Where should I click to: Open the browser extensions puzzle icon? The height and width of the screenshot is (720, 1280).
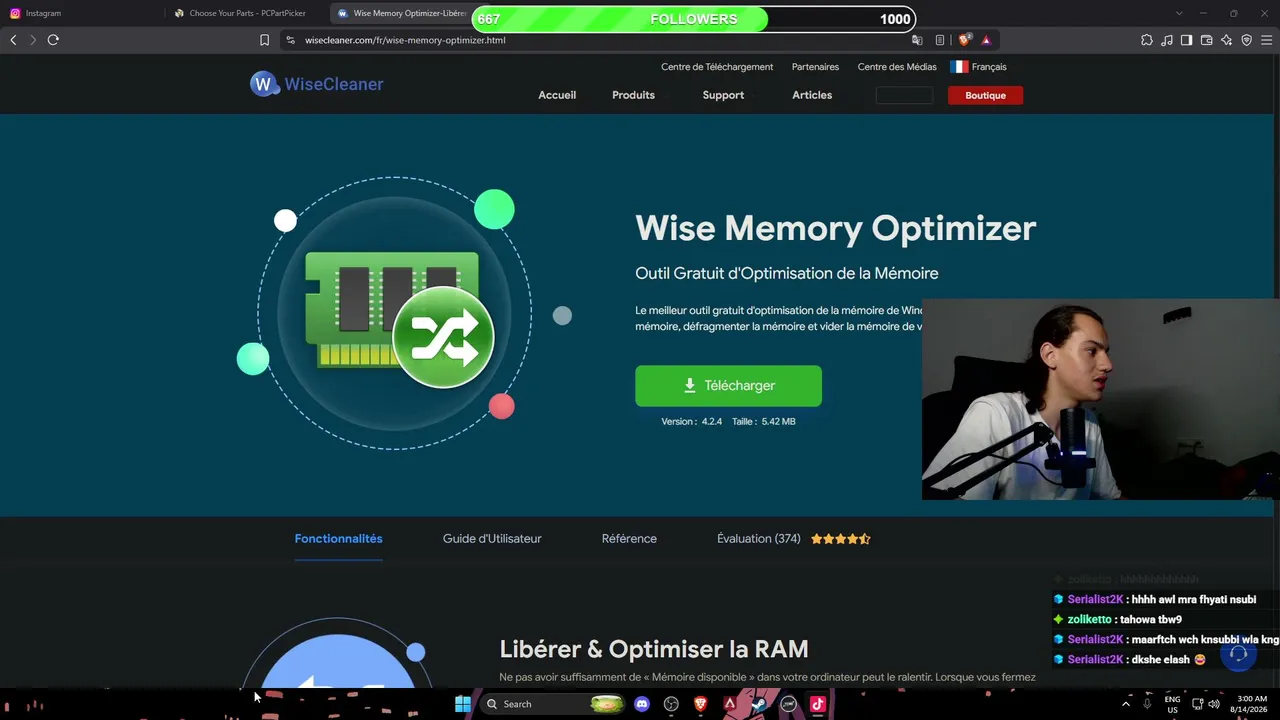1147,40
